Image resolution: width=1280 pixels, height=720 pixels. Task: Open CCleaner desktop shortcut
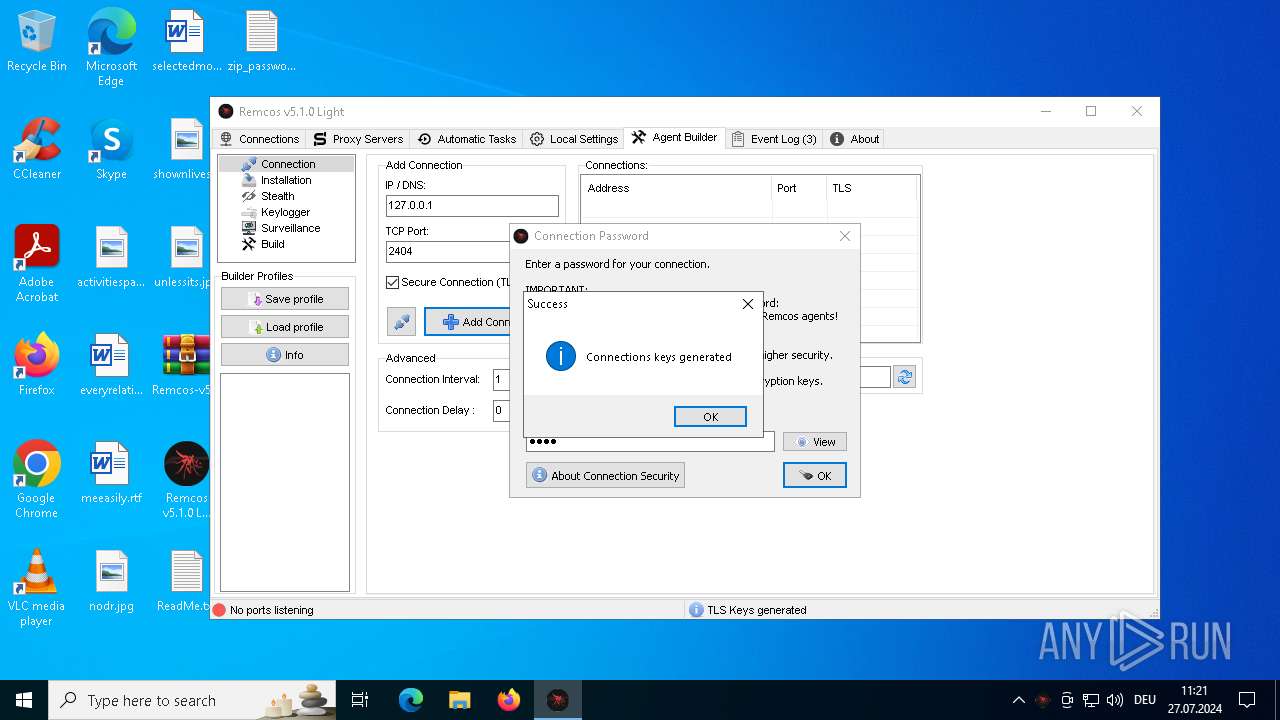(37, 149)
